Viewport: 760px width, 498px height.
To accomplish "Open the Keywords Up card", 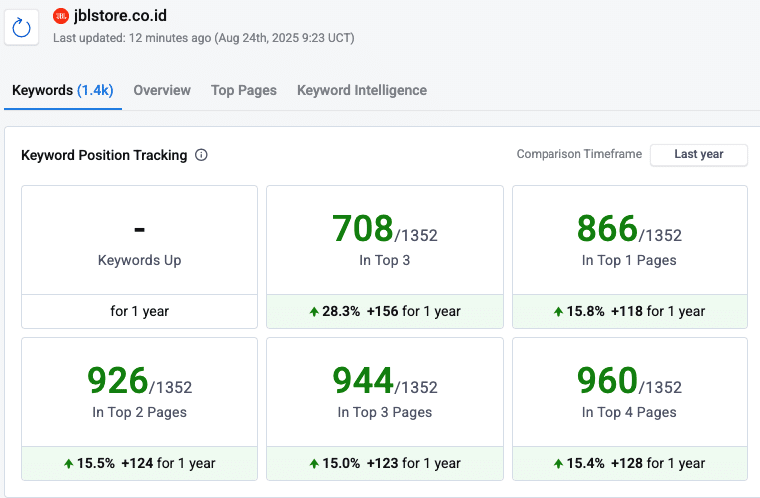I will (x=140, y=257).
